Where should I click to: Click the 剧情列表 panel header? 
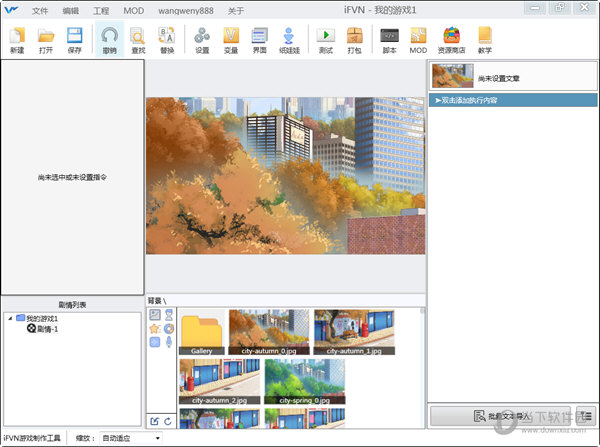72,305
